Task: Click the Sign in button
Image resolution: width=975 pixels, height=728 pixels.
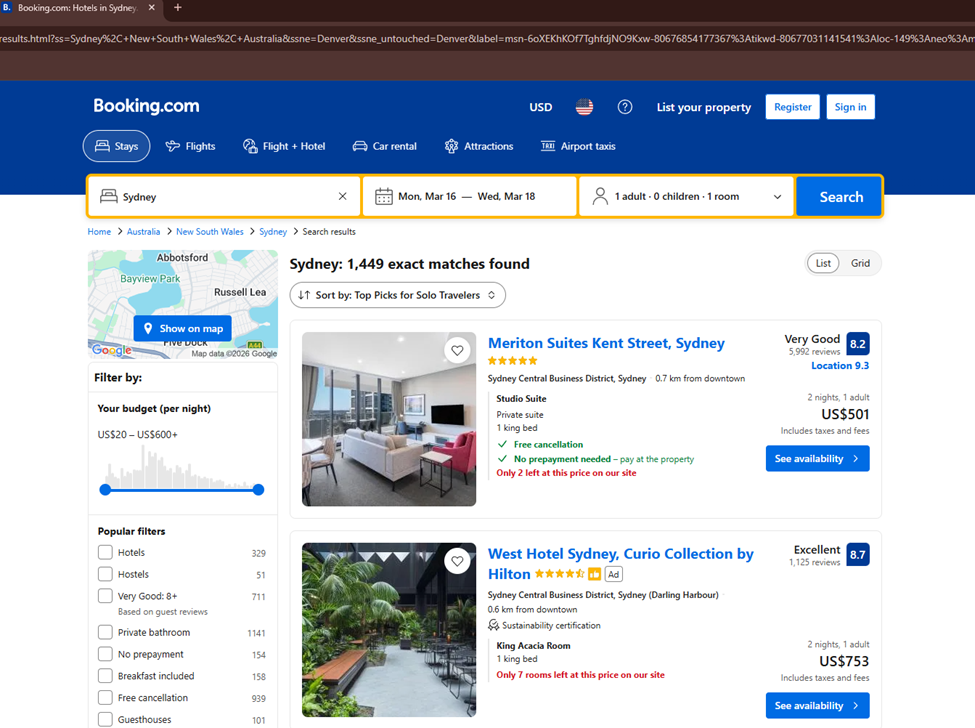Action: pos(850,107)
